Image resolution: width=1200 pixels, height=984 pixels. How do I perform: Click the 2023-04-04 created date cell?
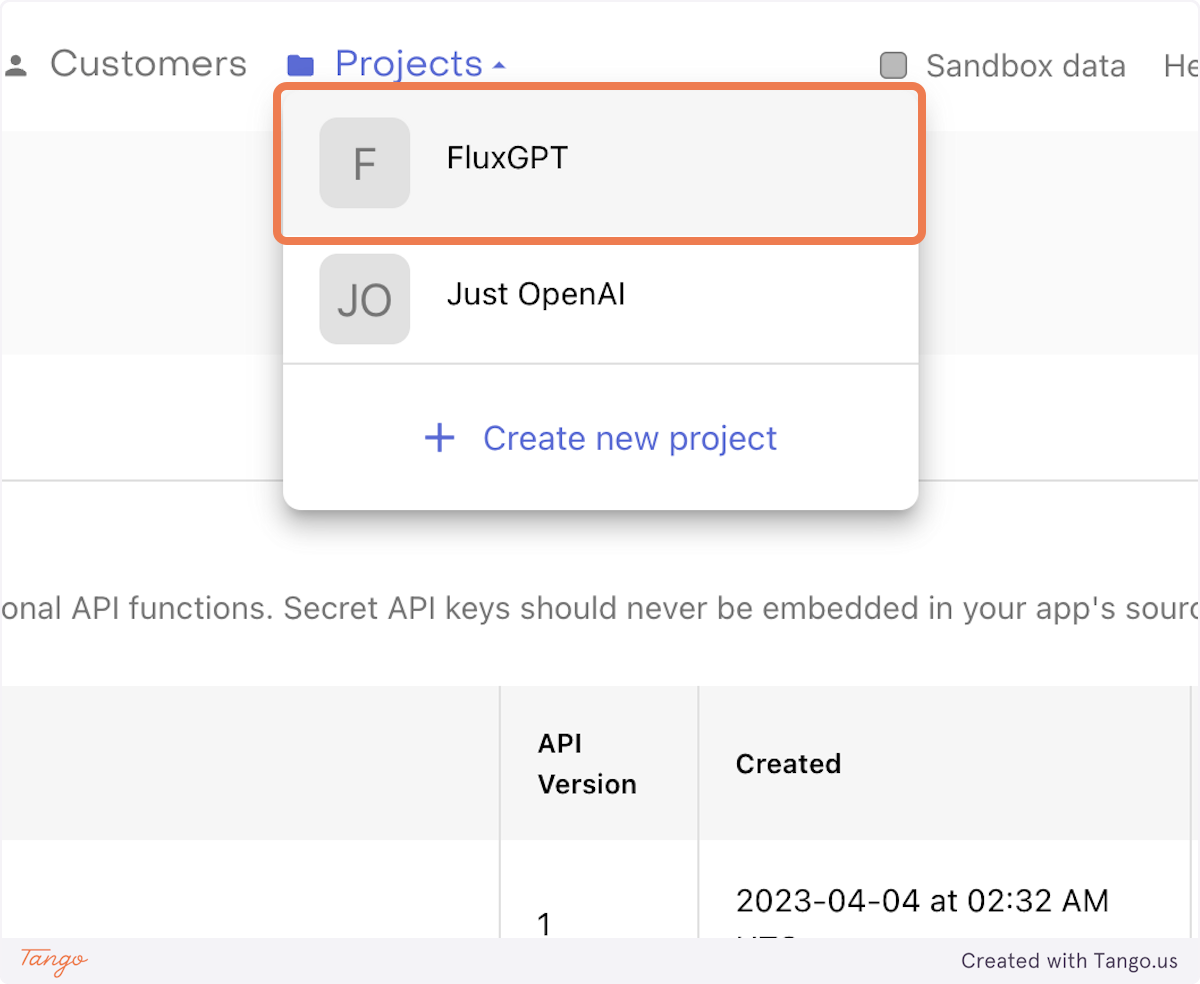point(922,901)
